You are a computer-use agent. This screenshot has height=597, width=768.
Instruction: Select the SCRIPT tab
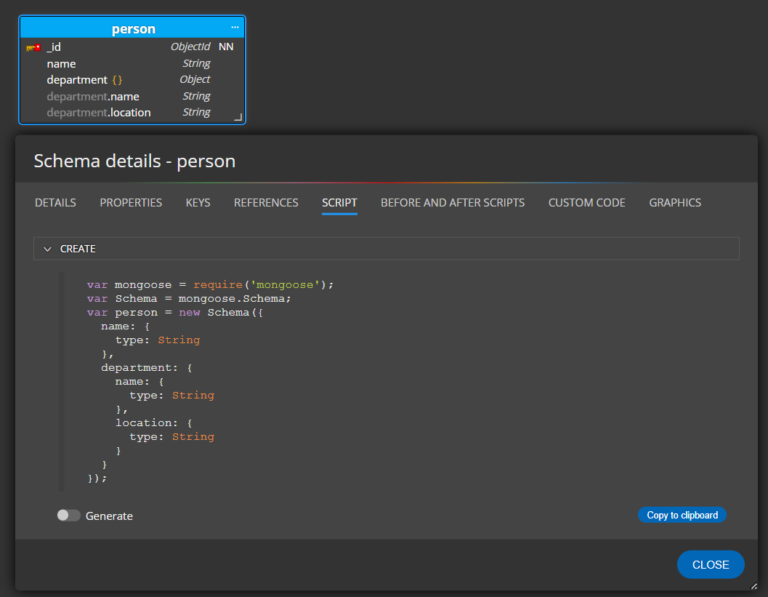click(x=339, y=203)
